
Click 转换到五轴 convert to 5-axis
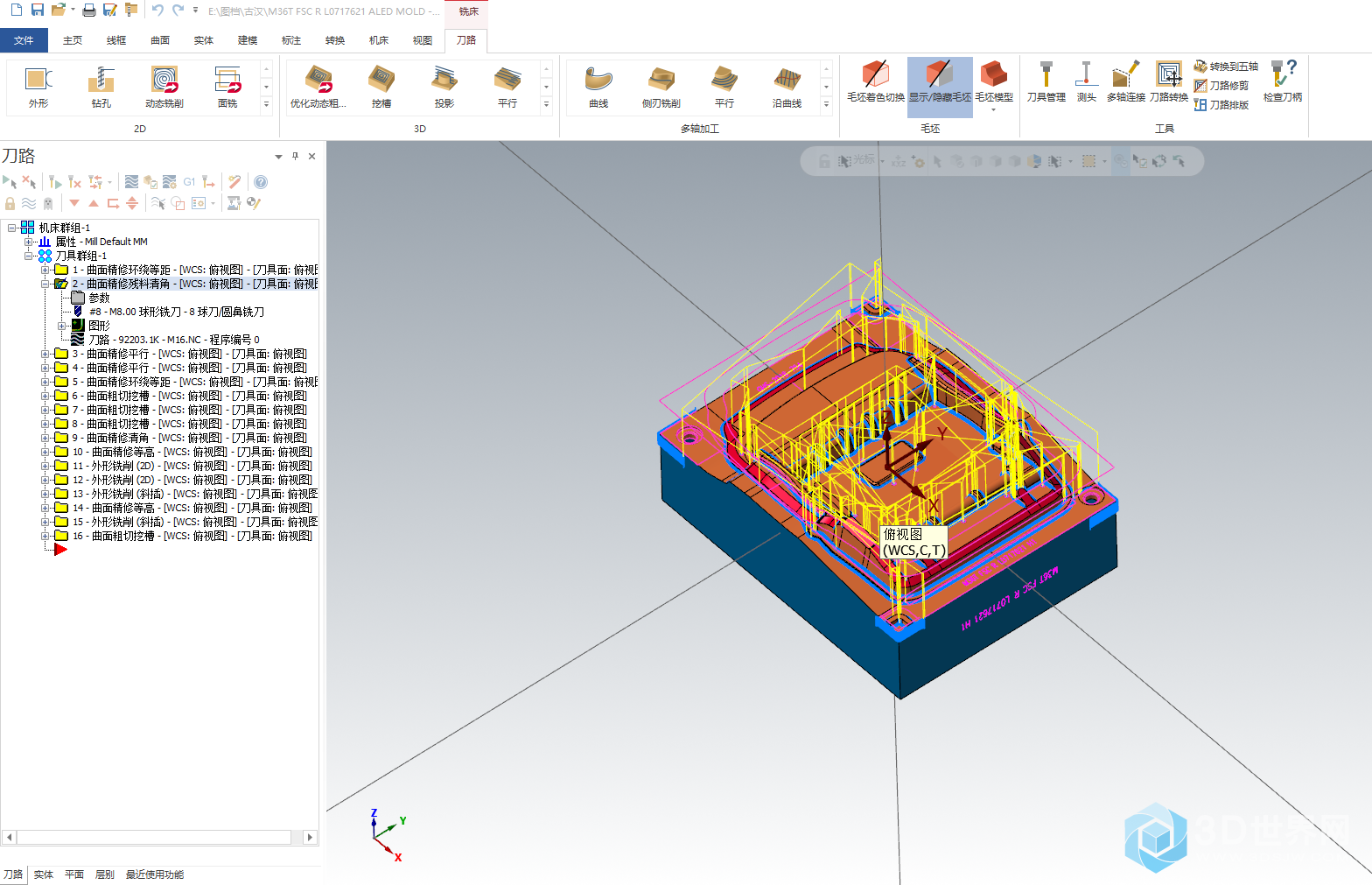pos(1226,67)
